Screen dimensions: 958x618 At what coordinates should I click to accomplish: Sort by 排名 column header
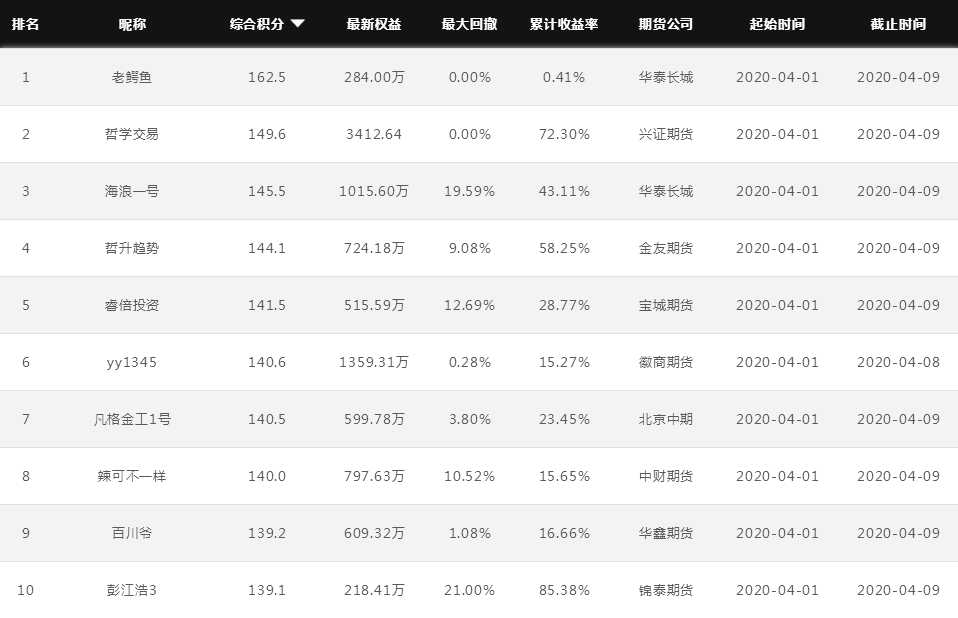[x=26, y=24]
